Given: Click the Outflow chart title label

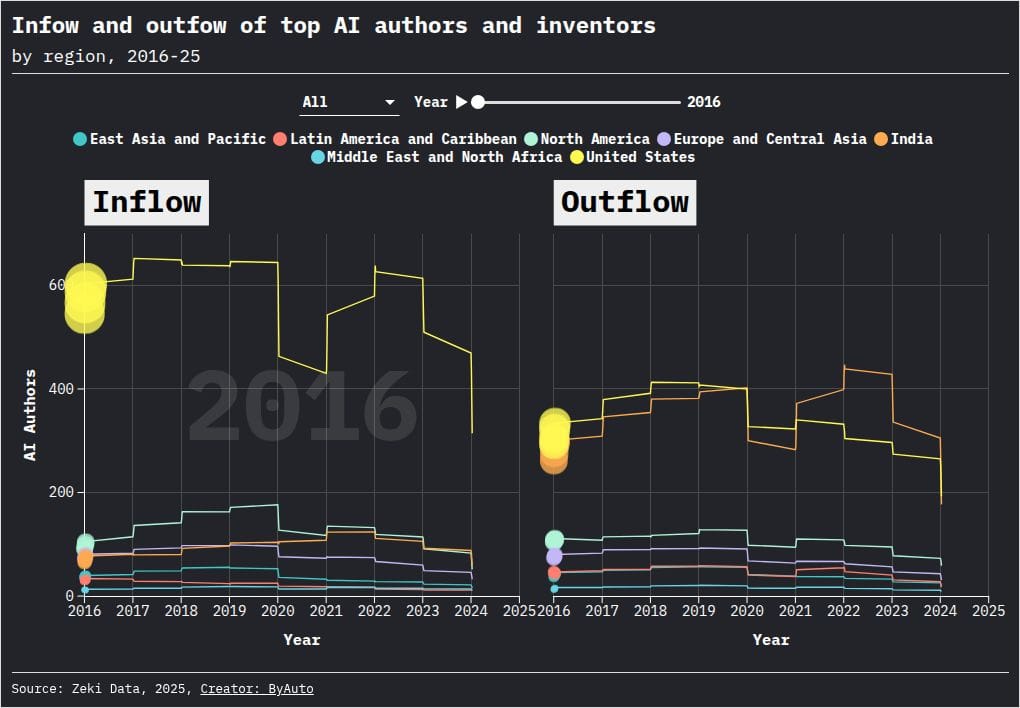Looking at the screenshot, I should 624,202.
